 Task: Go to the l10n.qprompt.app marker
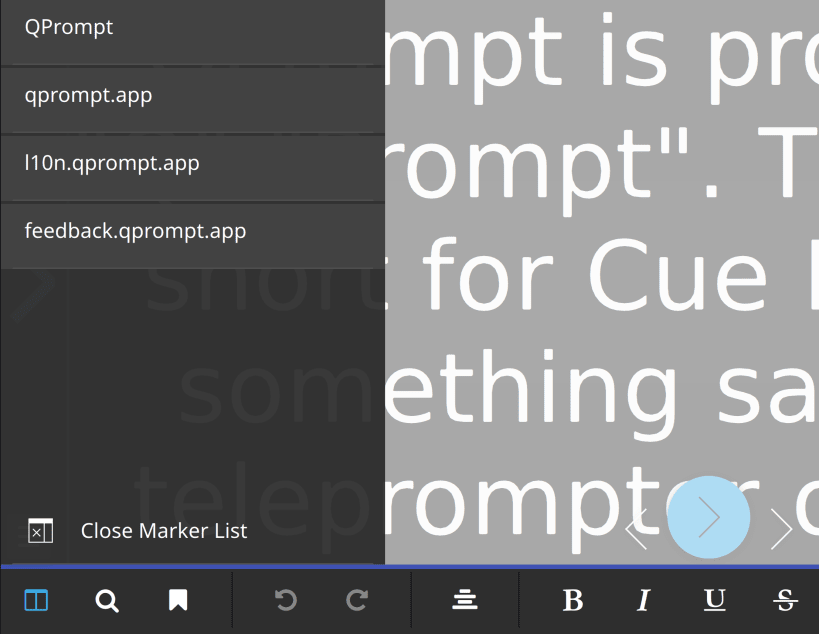point(192,167)
